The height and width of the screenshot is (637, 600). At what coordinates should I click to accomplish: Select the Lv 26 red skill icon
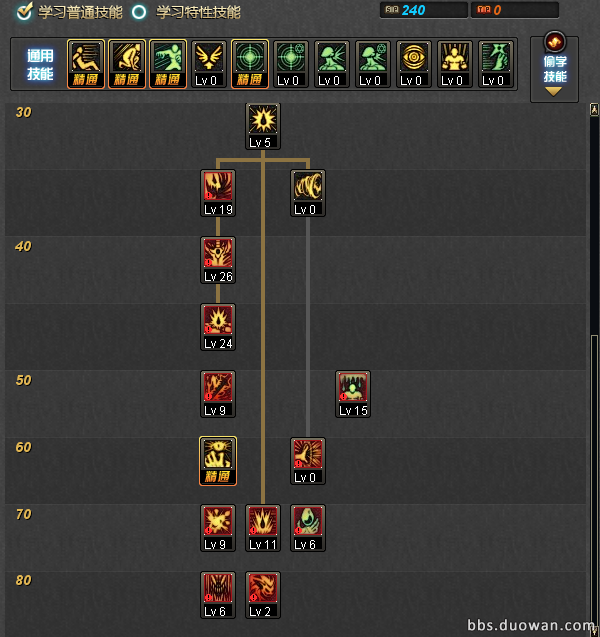click(x=218, y=260)
